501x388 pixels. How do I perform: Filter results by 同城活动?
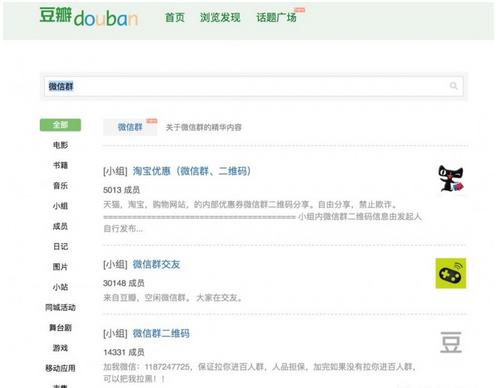click(x=60, y=307)
